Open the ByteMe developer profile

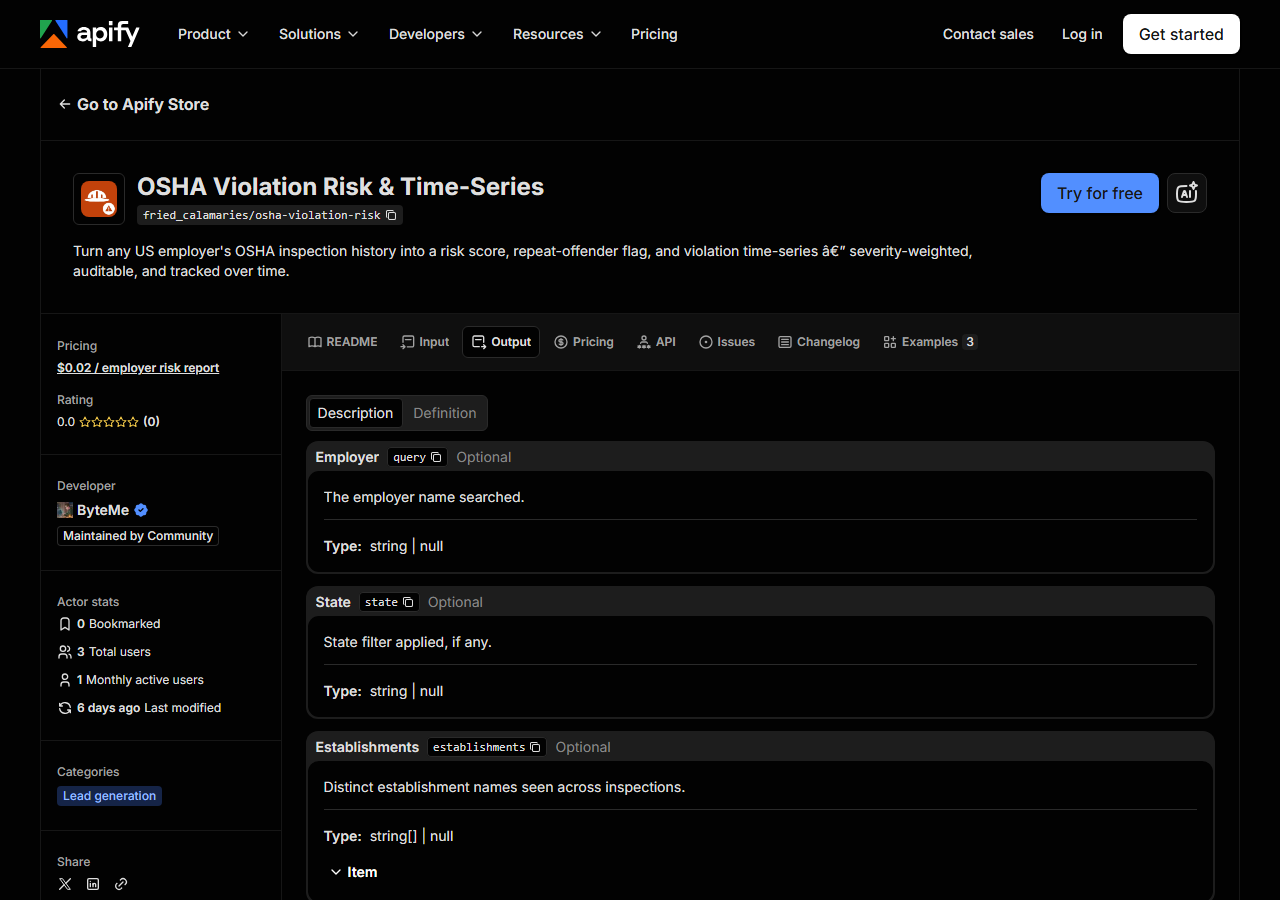(103, 510)
